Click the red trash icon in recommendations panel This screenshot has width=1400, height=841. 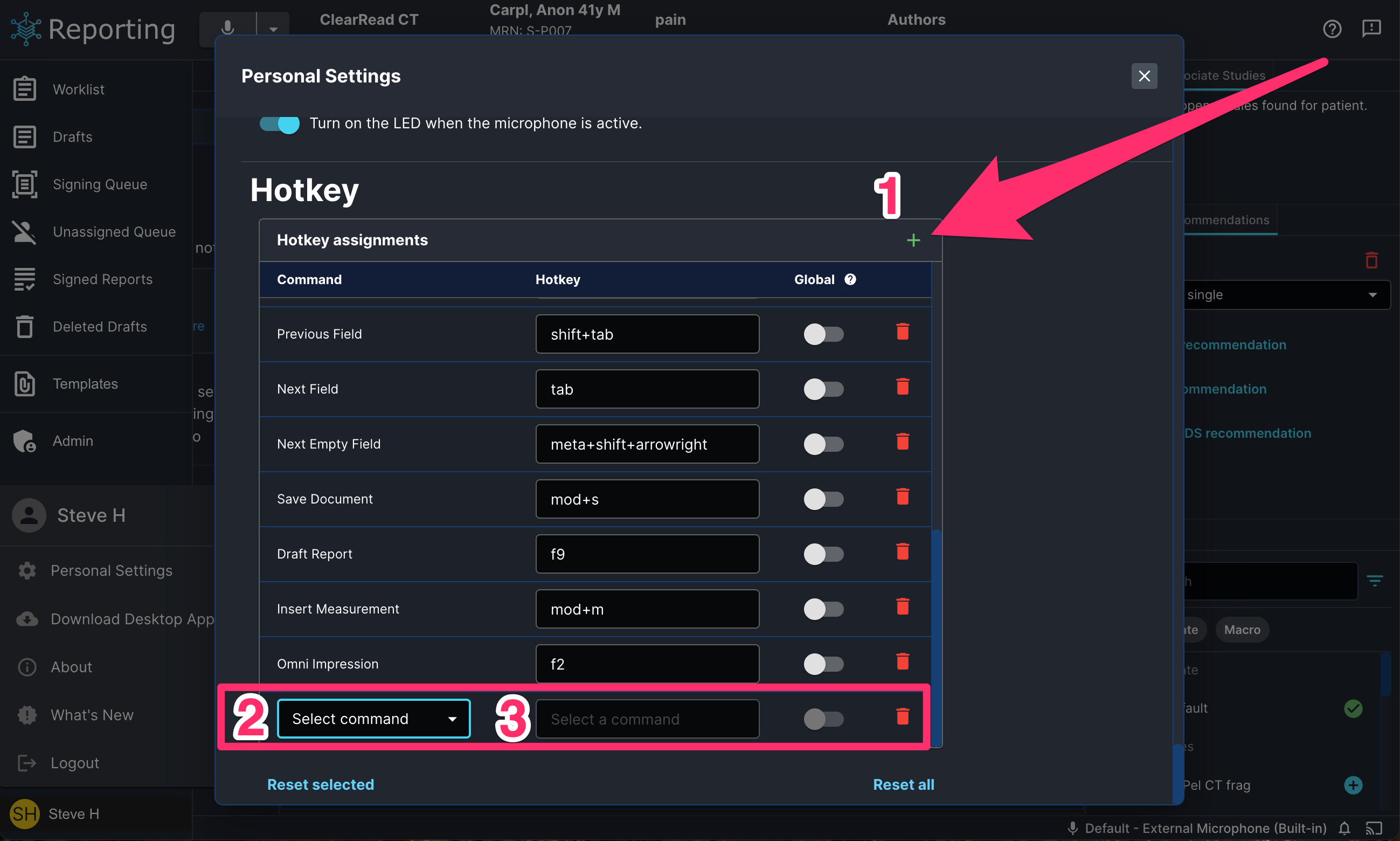click(x=1371, y=261)
